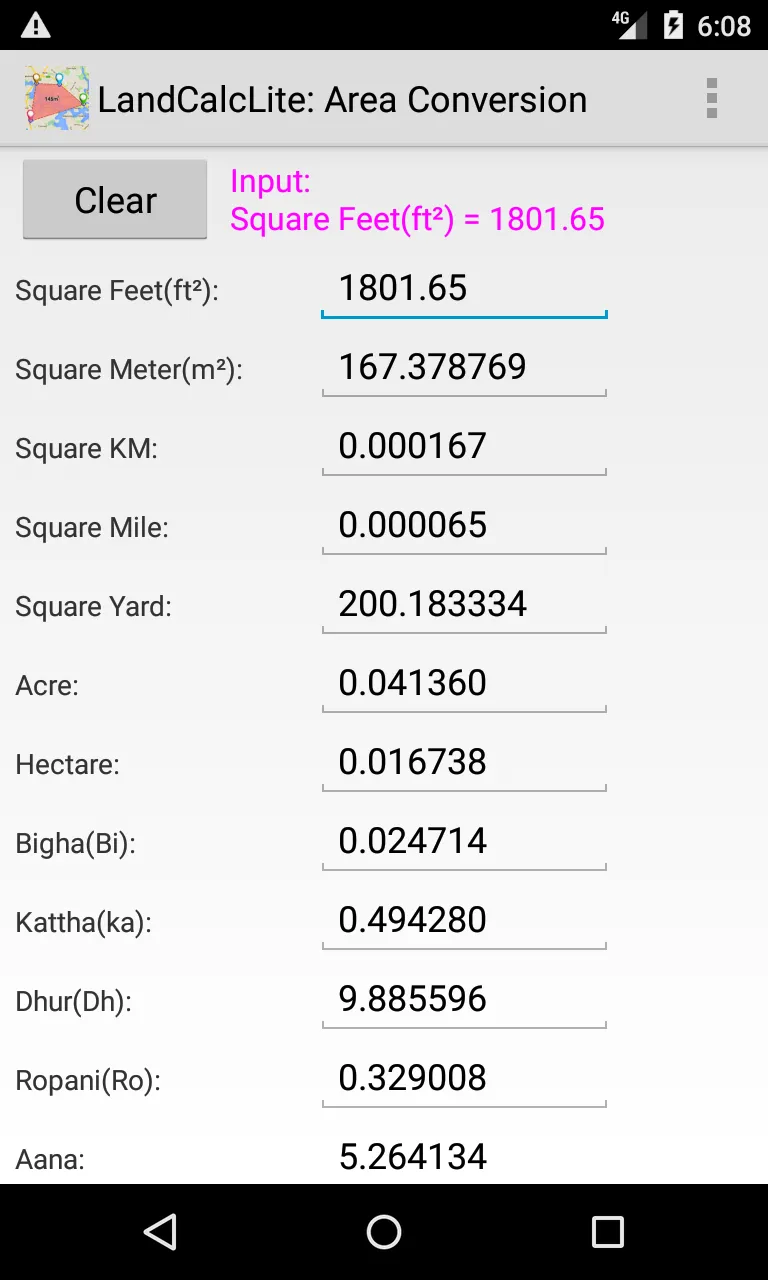Select the Ropani field 0.329008

pos(464,1080)
